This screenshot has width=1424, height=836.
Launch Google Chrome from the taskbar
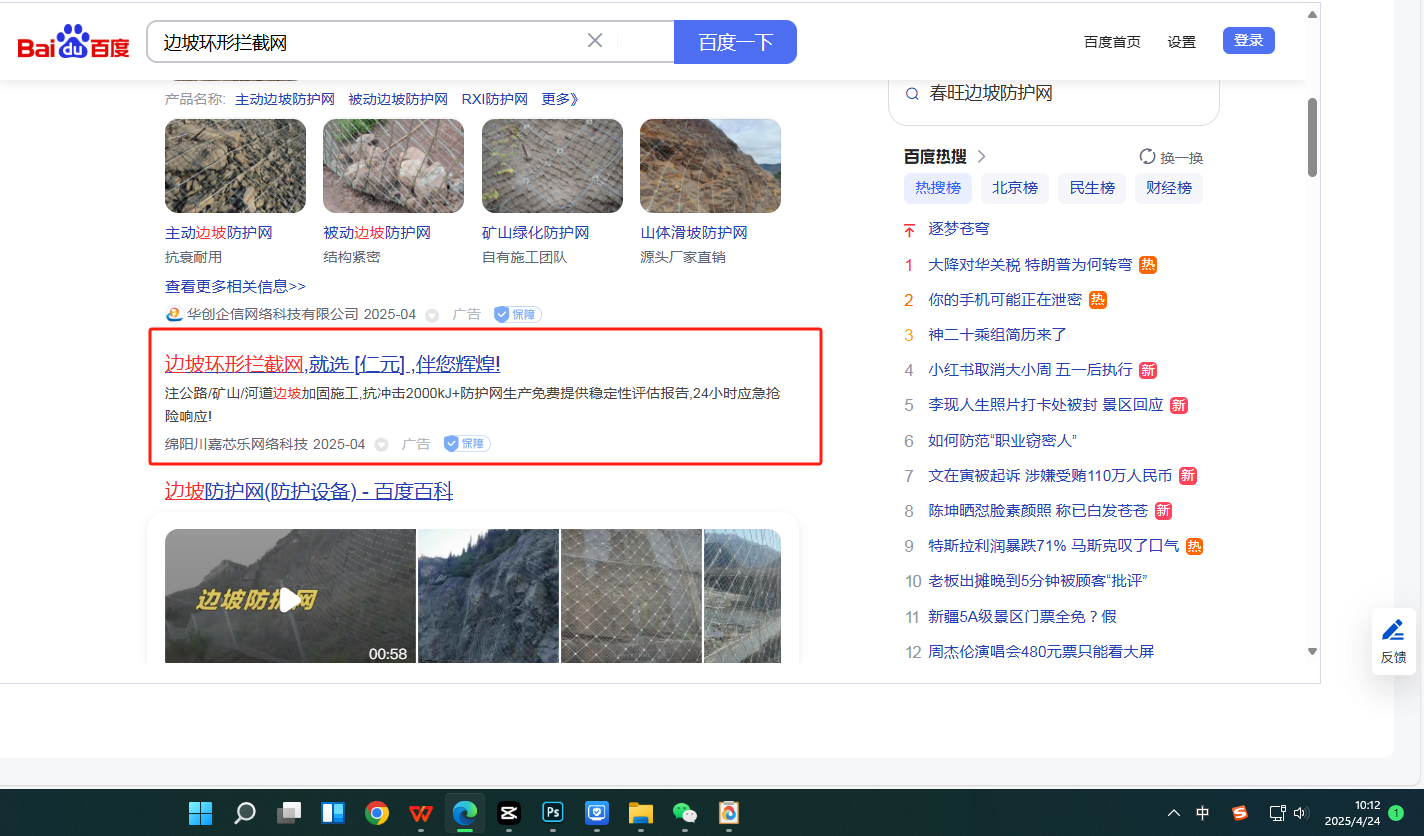(377, 812)
